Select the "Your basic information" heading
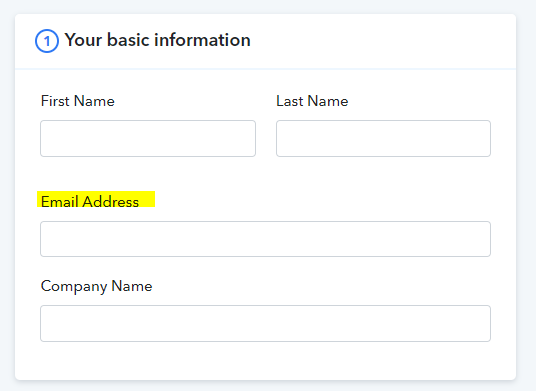Image resolution: width=536 pixels, height=391 pixels. 158,40
